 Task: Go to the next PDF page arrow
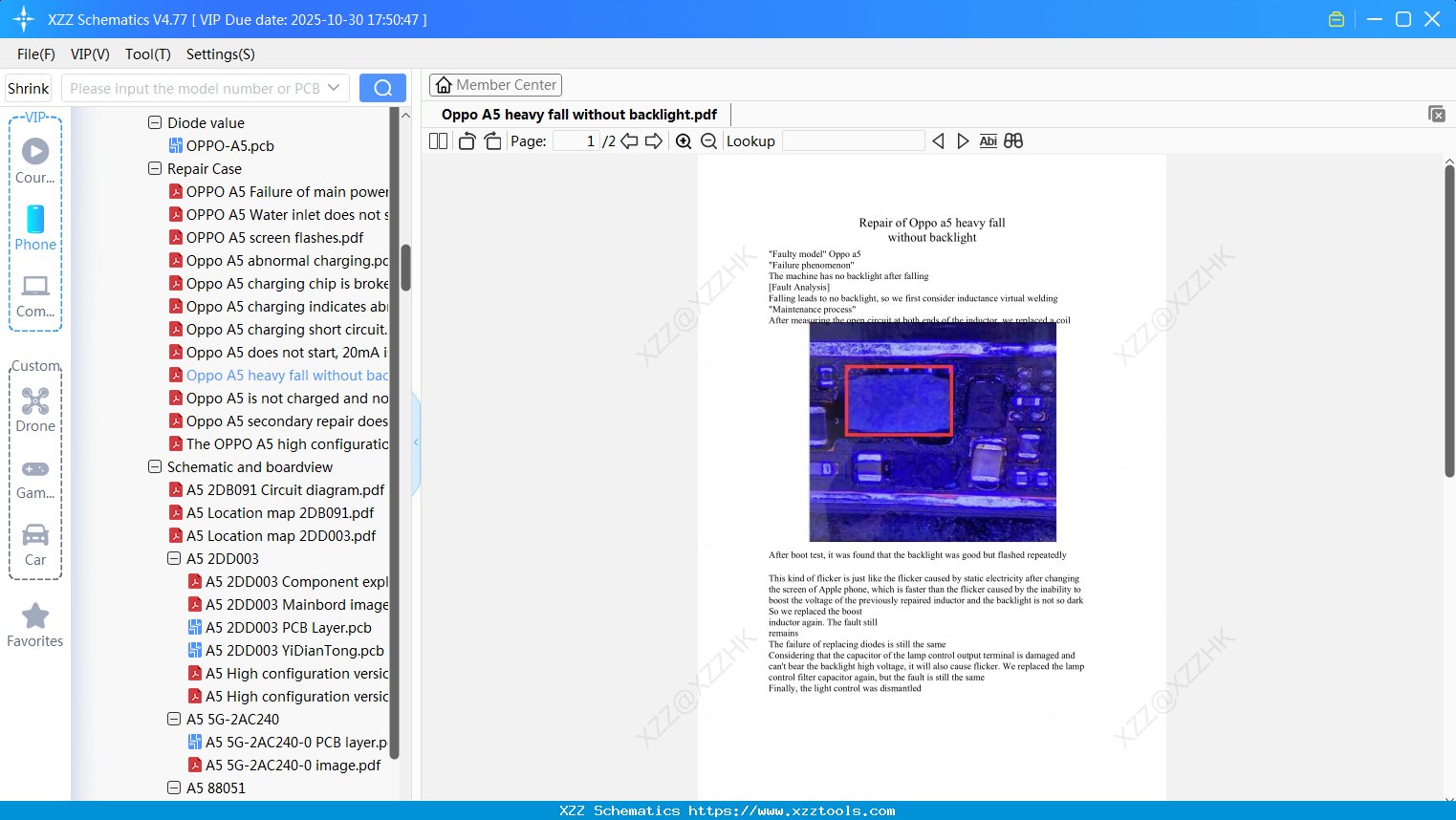tap(654, 141)
